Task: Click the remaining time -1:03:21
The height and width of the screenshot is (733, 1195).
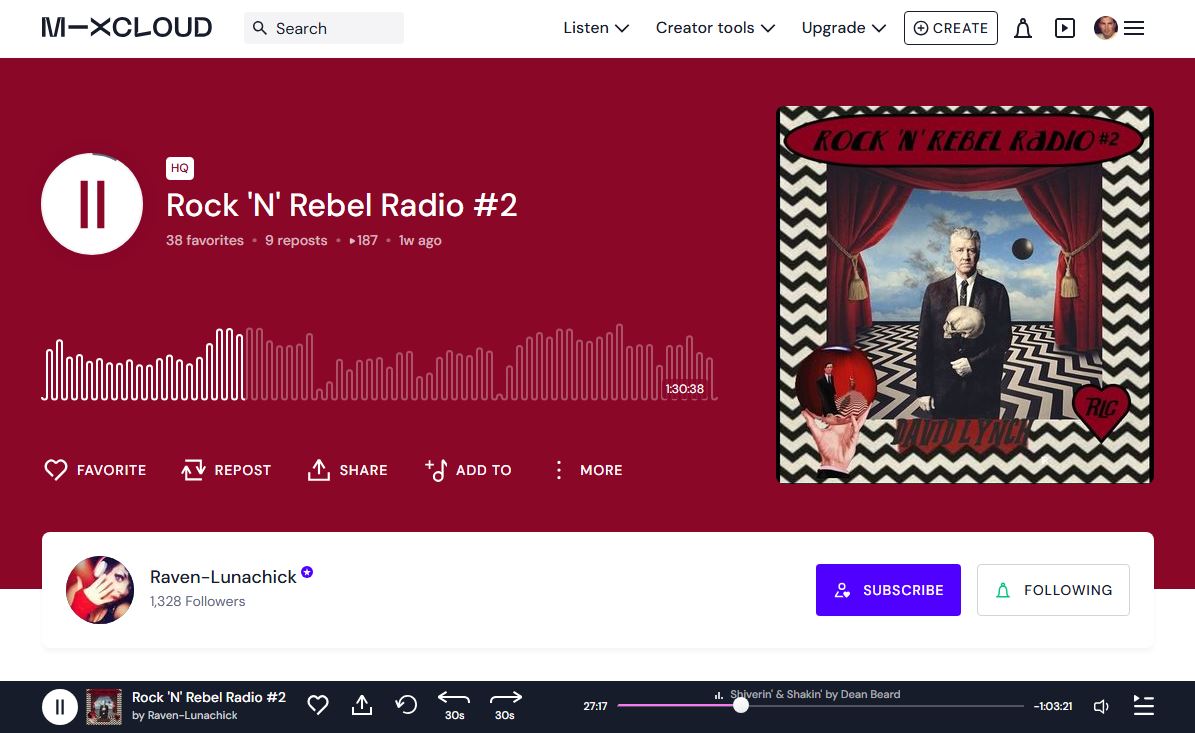Action: [x=1052, y=706]
